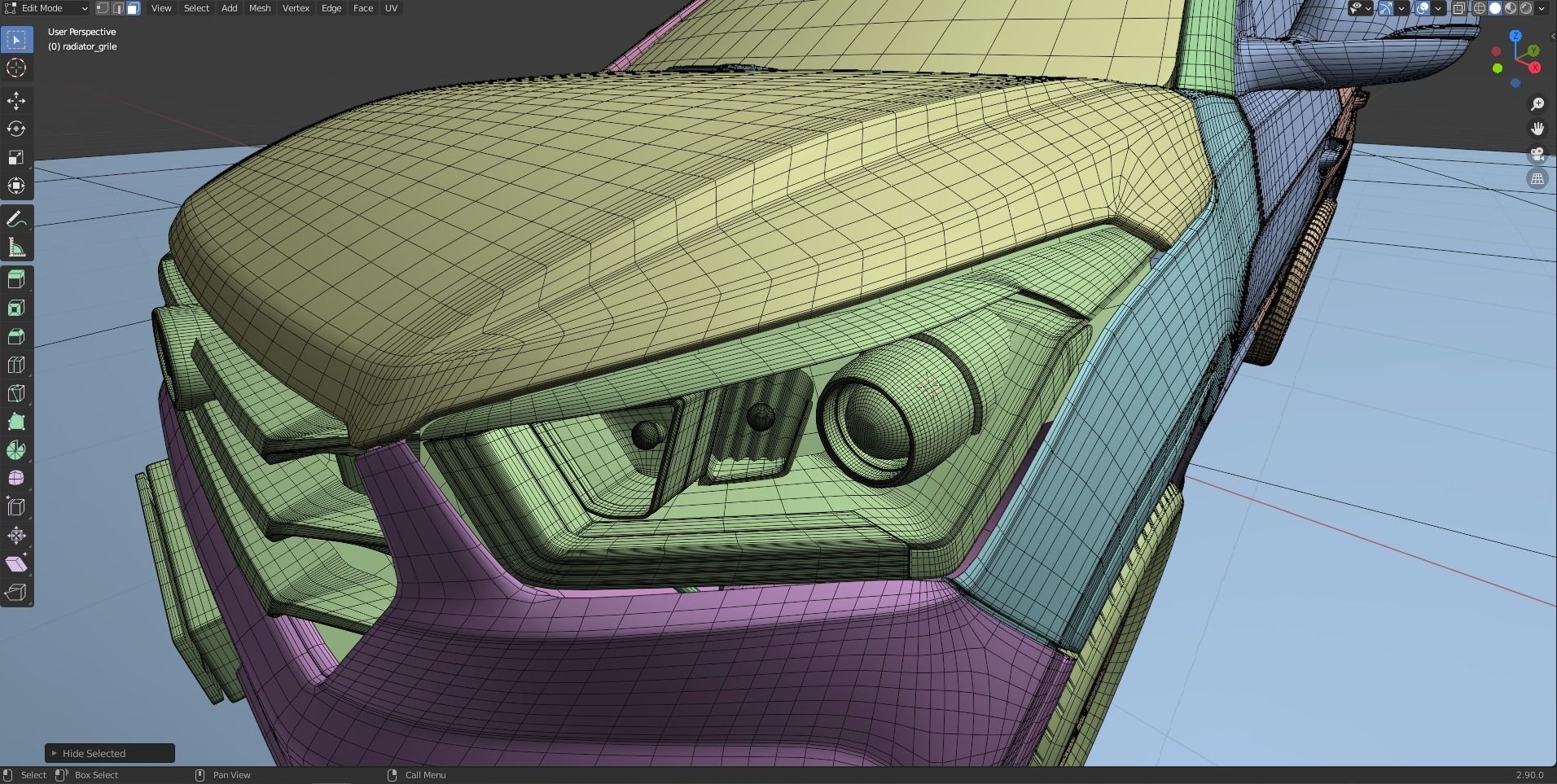This screenshot has height=784, width=1557.
Task: Select the Move tool
Action: point(16,101)
